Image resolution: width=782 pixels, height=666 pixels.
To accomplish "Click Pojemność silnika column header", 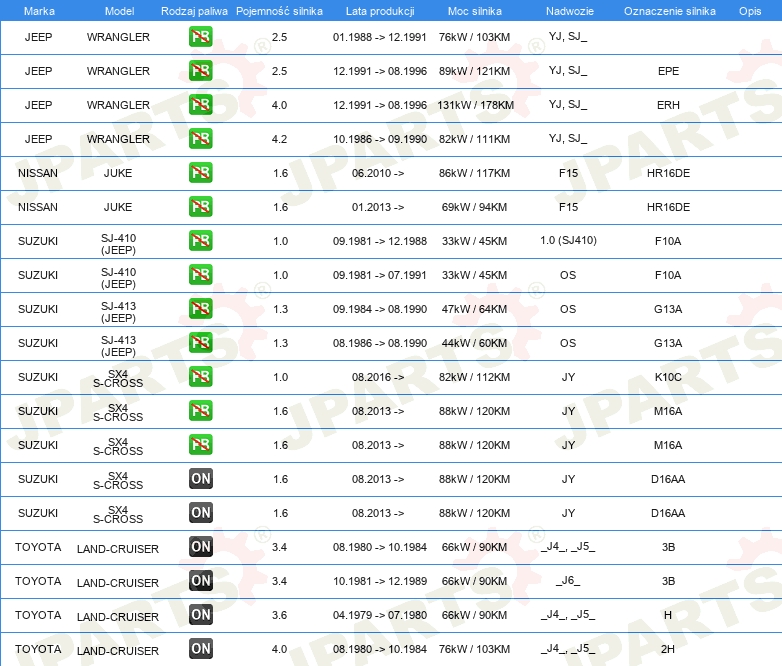I will tap(279, 11).
